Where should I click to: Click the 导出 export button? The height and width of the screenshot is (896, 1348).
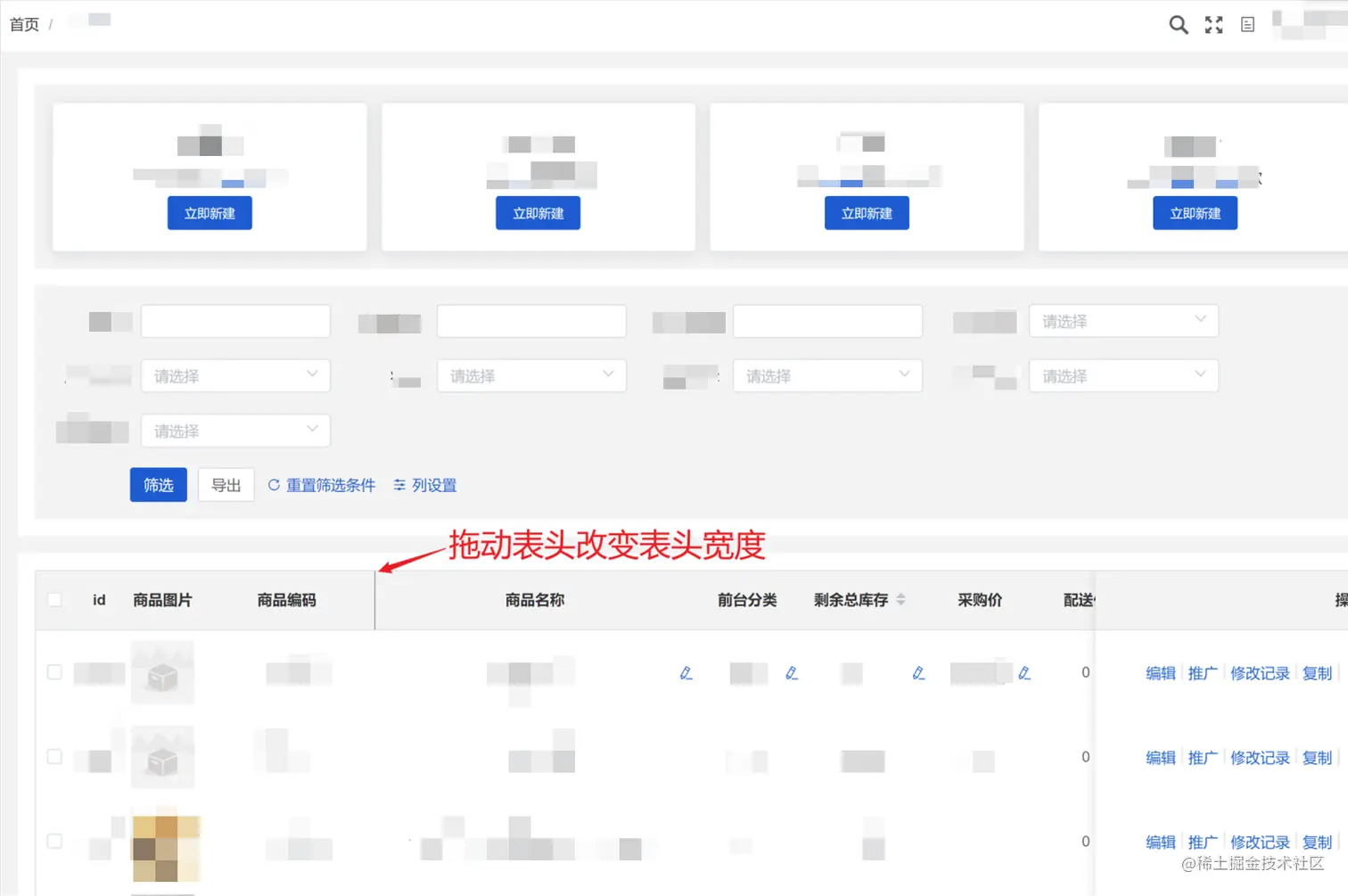coord(226,485)
